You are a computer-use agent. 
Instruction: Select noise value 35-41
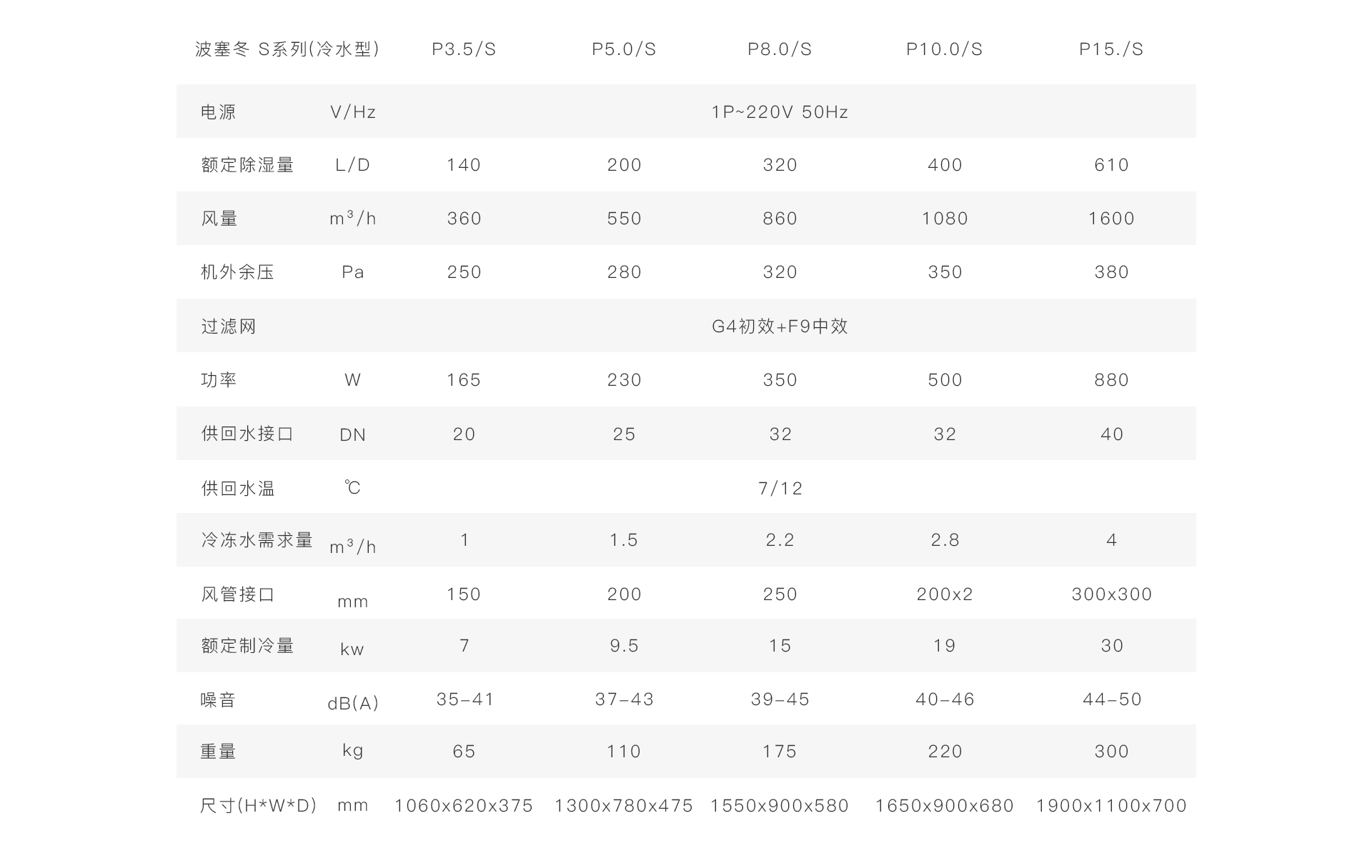pos(465,699)
